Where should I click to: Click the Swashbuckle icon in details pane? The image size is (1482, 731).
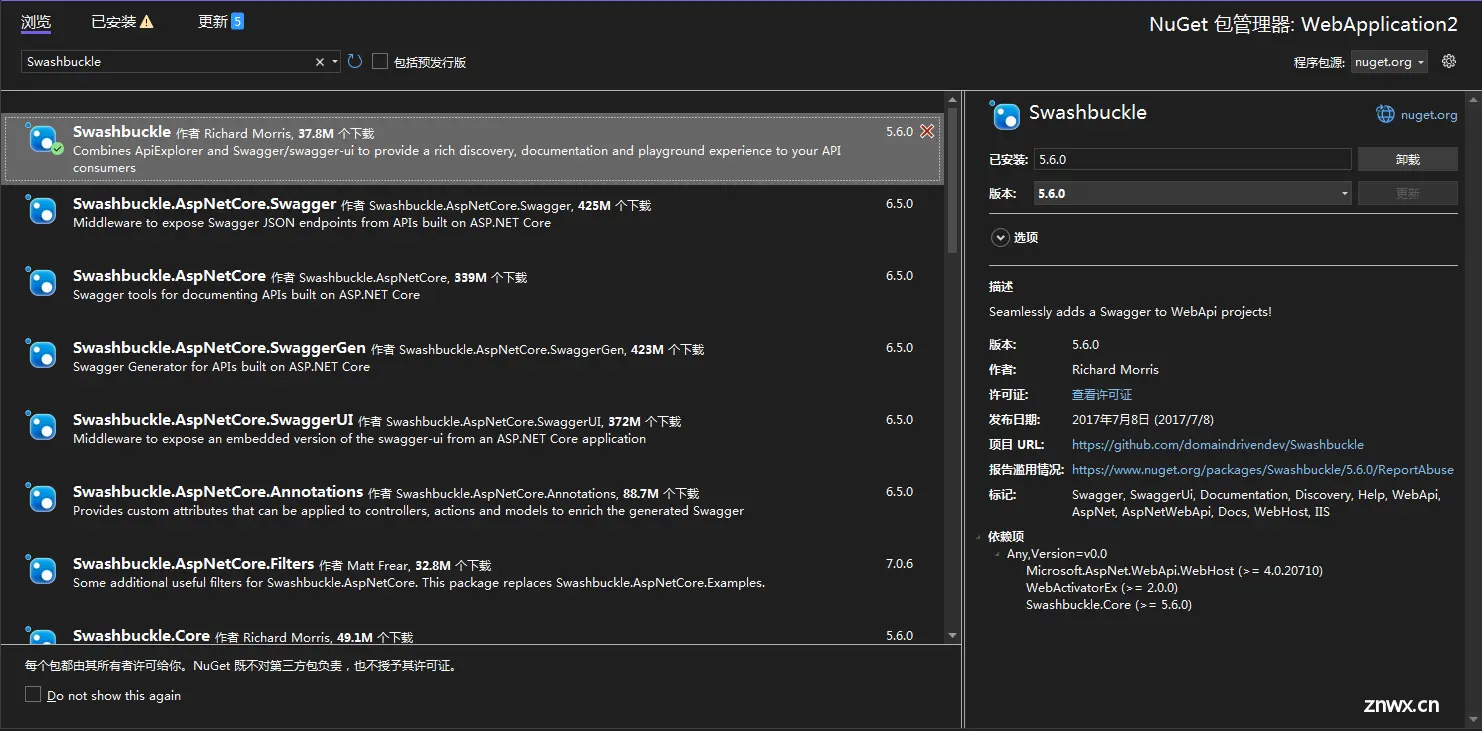click(1005, 115)
